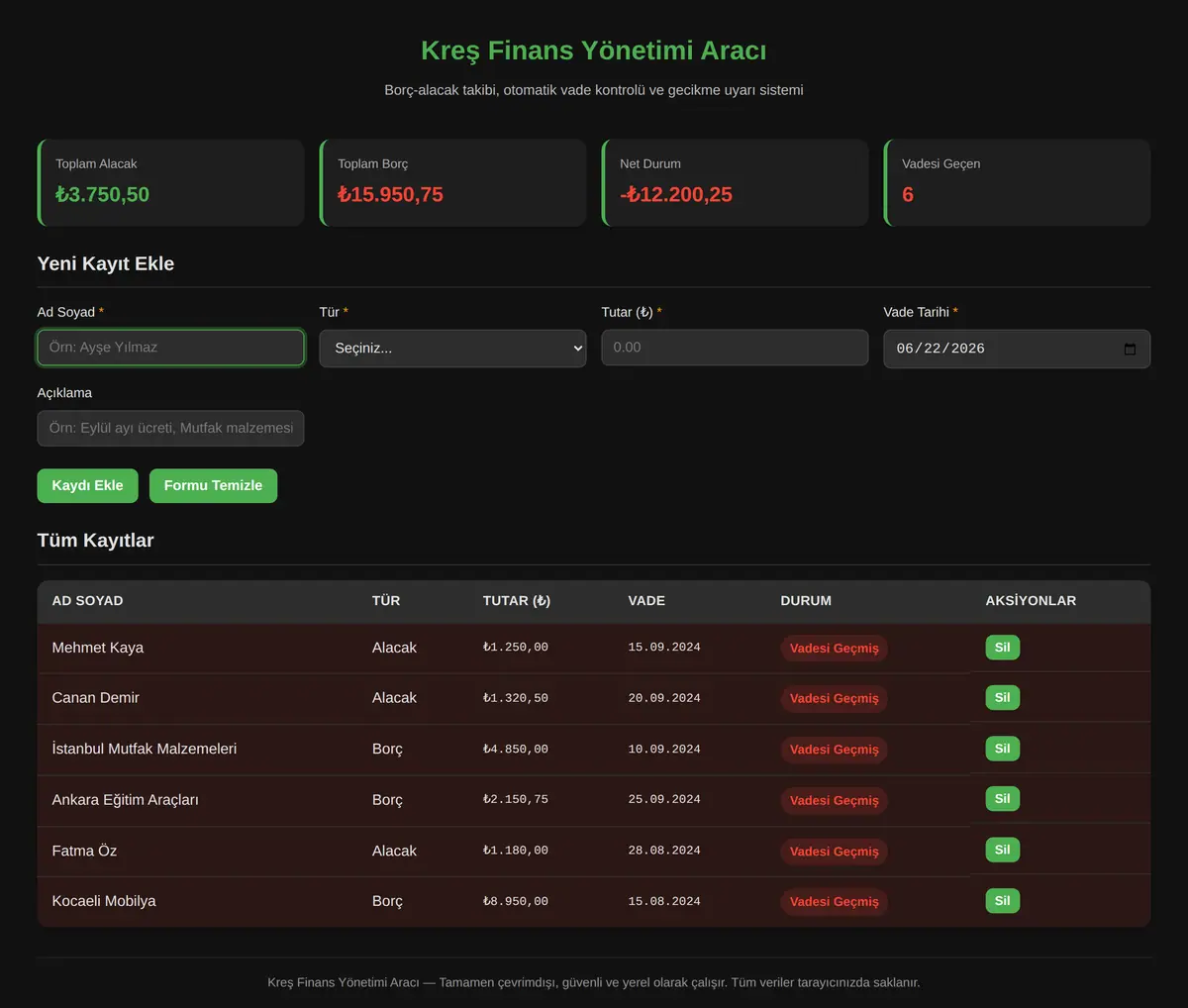Click the Vadesi Geçen count 6
This screenshot has width=1188, height=1008.
coord(908,195)
